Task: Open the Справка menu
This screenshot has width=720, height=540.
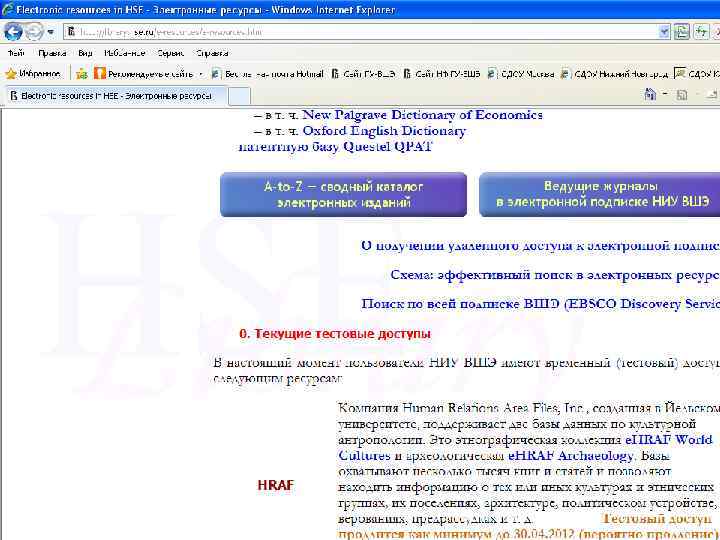Action: point(212,53)
